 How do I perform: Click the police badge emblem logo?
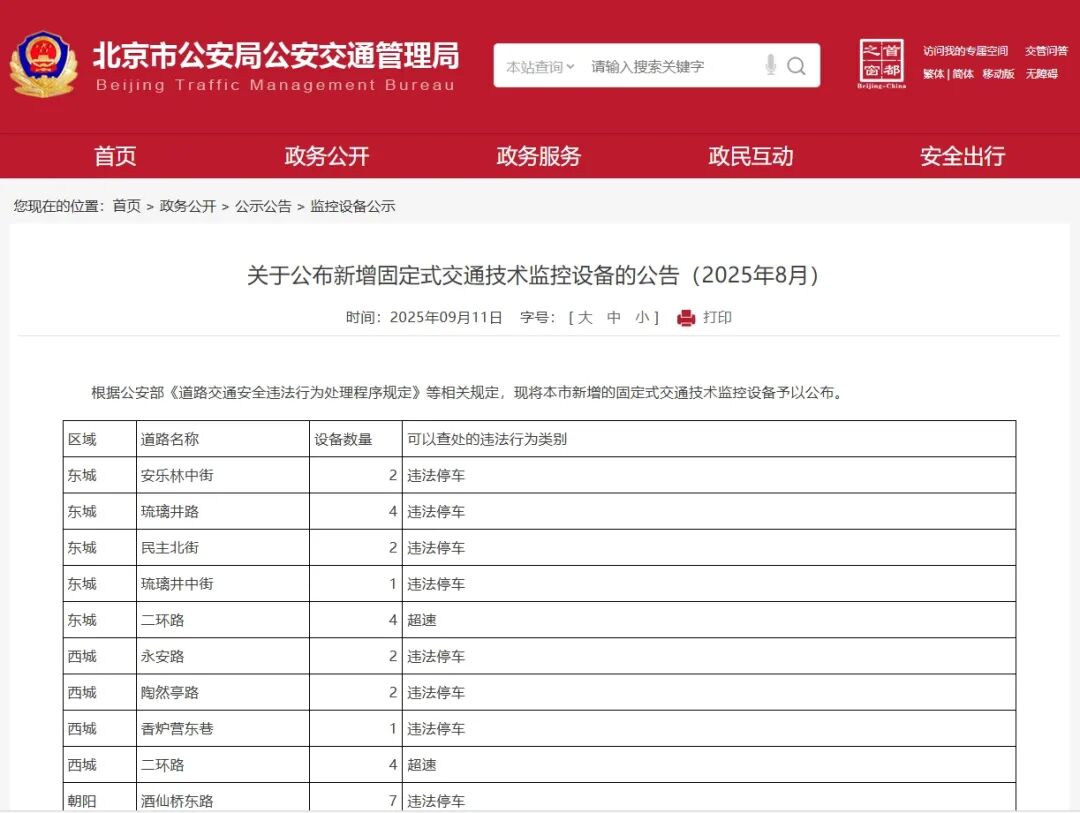pos(43,65)
